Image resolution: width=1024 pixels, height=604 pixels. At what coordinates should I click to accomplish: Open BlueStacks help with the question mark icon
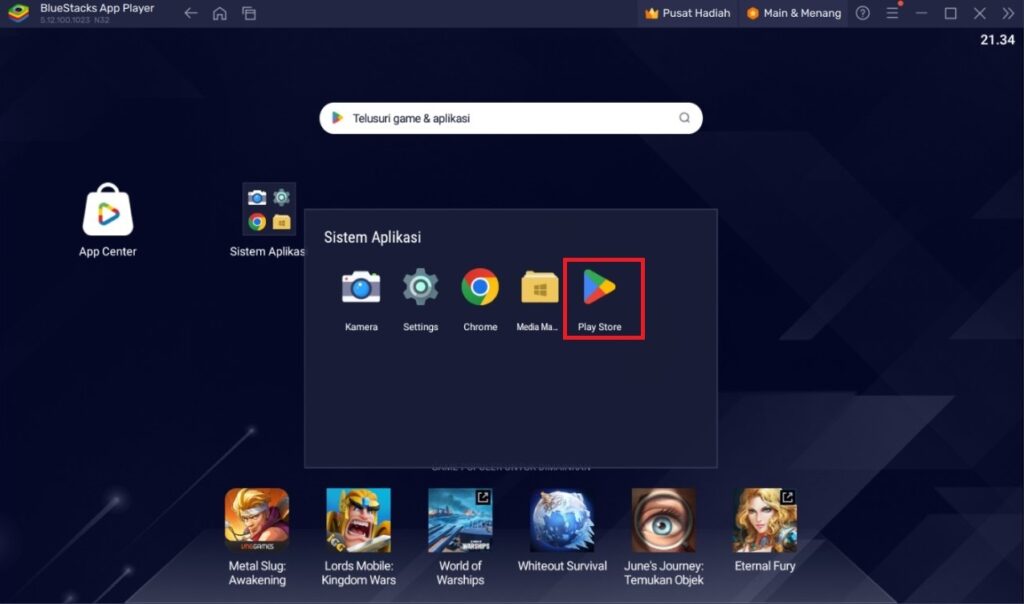[862, 13]
